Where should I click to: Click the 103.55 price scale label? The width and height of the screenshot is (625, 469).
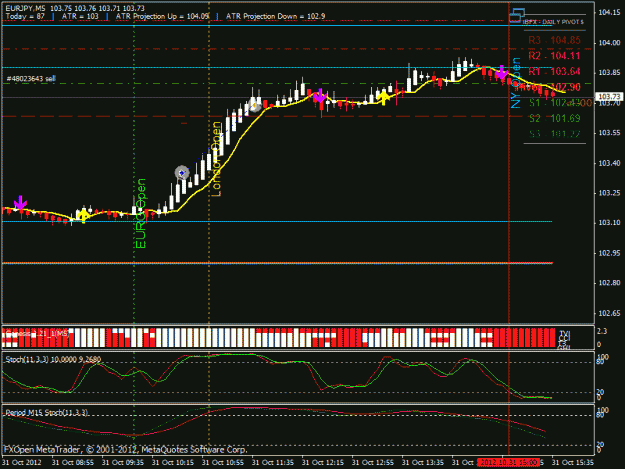click(609, 133)
